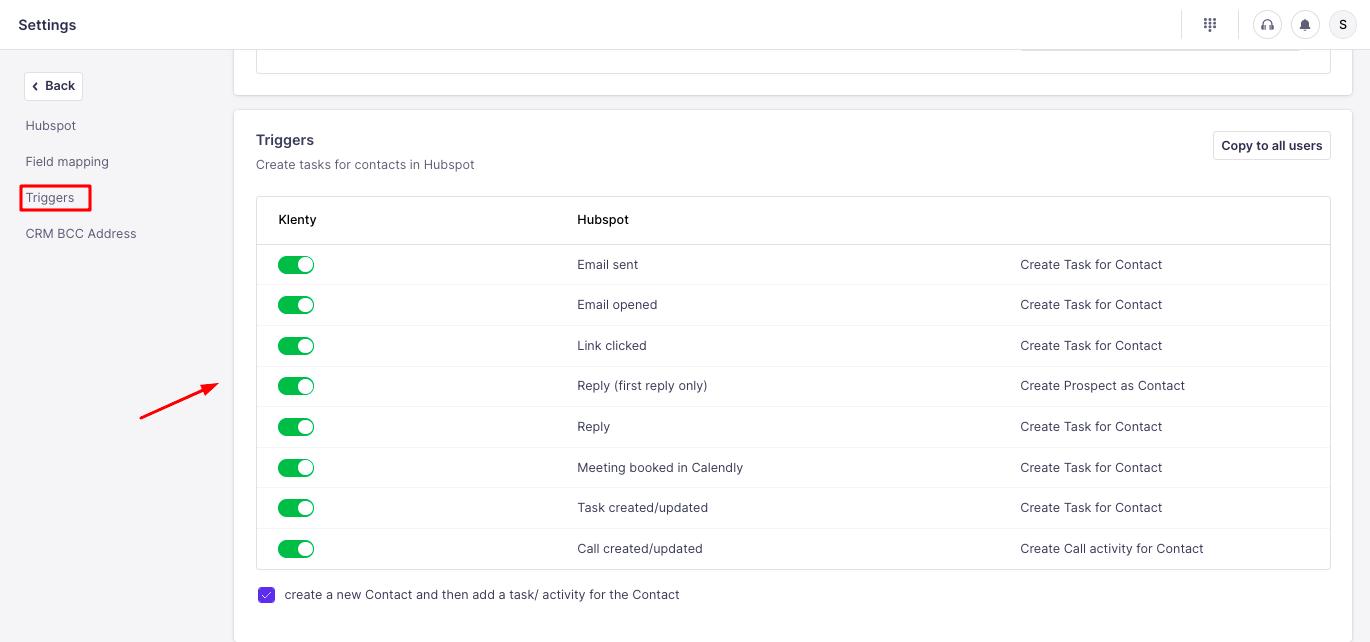Turn off the Email opened toggle

(296, 305)
